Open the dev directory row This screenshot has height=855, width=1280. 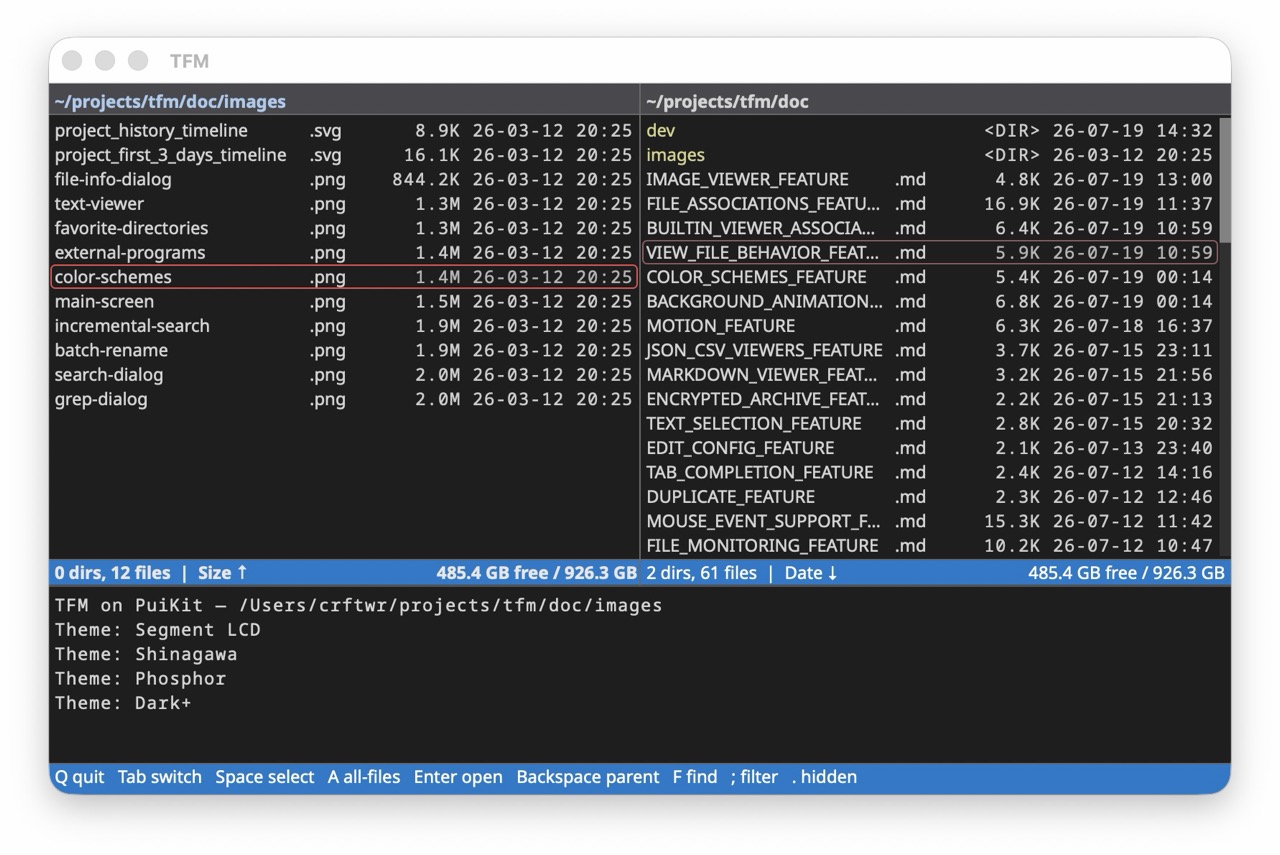(930, 130)
